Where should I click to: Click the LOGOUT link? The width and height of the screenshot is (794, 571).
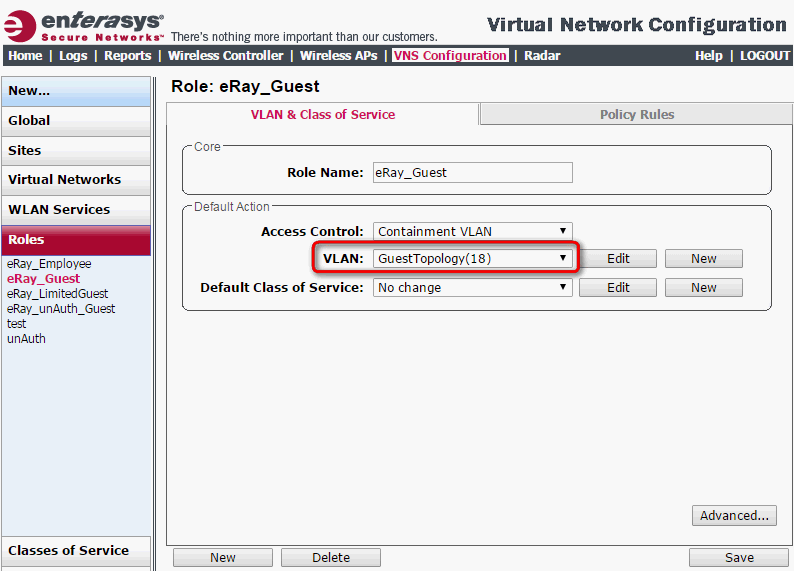coord(765,56)
